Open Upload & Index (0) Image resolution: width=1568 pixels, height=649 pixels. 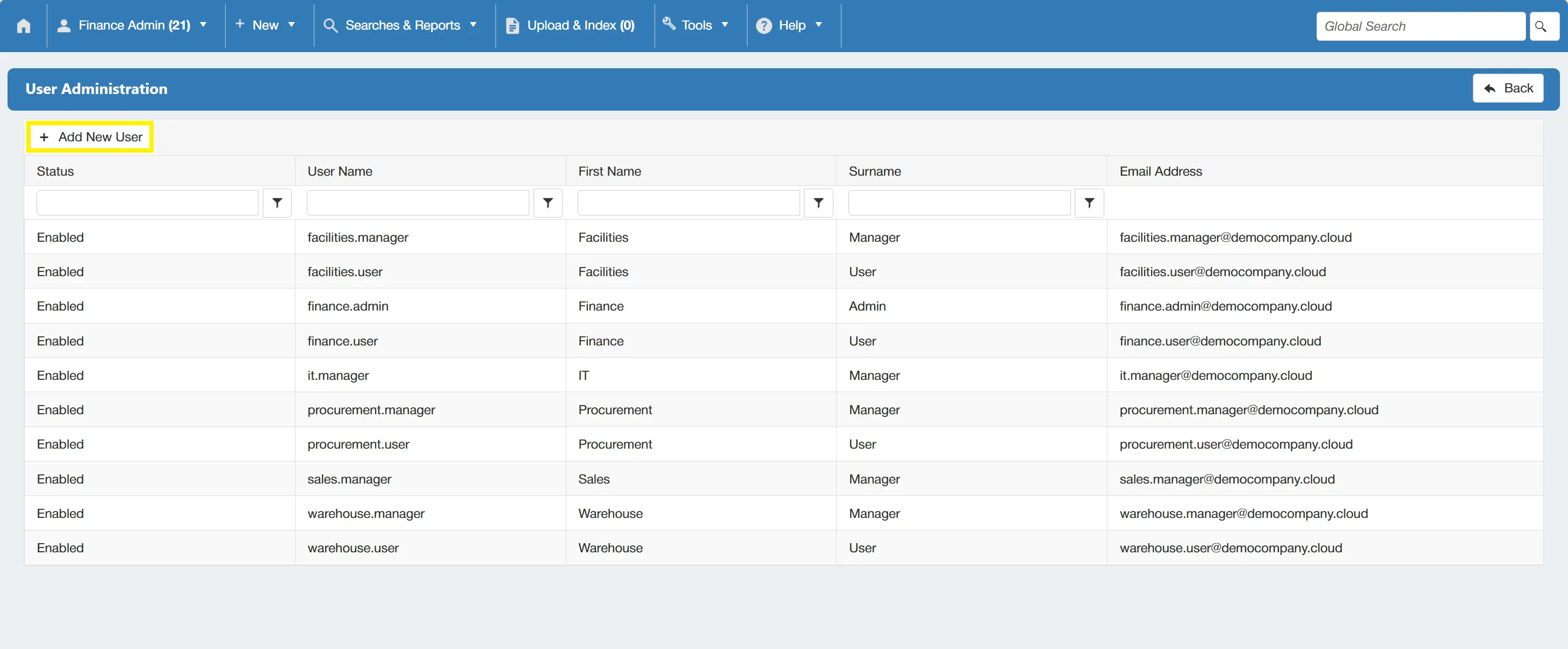[x=571, y=26]
